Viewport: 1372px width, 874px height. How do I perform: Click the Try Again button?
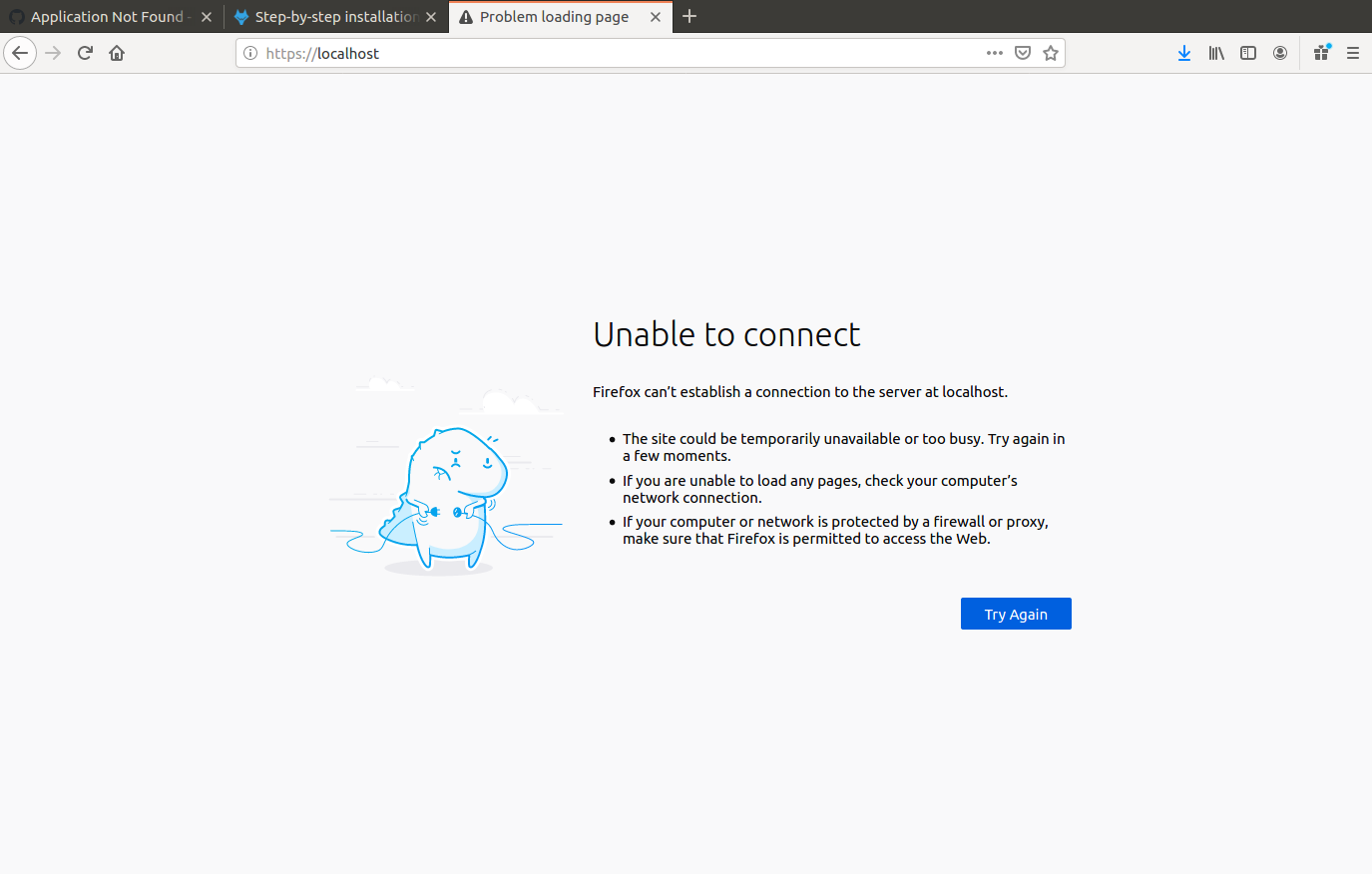point(1016,614)
